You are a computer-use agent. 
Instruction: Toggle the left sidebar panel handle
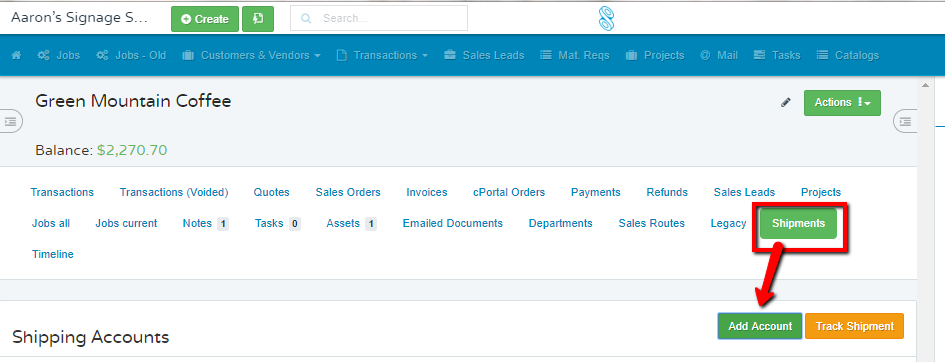[11, 121]
